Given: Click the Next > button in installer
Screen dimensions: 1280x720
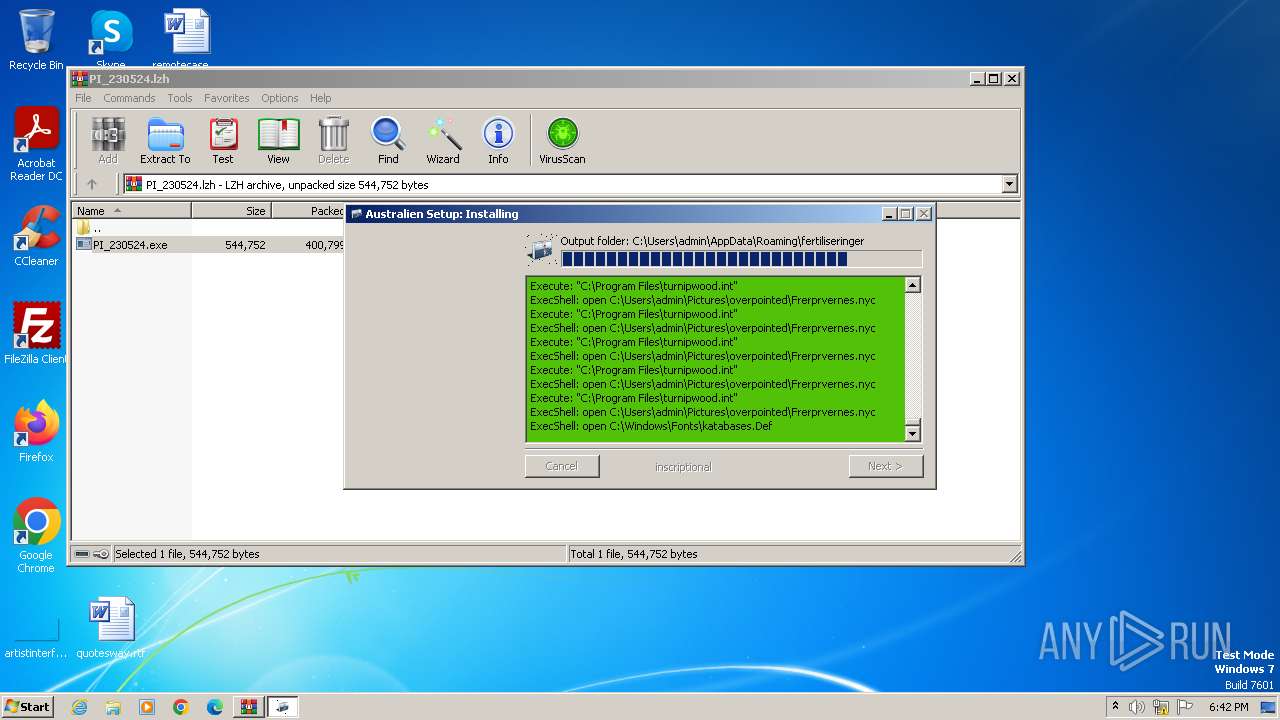Looking at the screenshot, I should coord(885,466).
